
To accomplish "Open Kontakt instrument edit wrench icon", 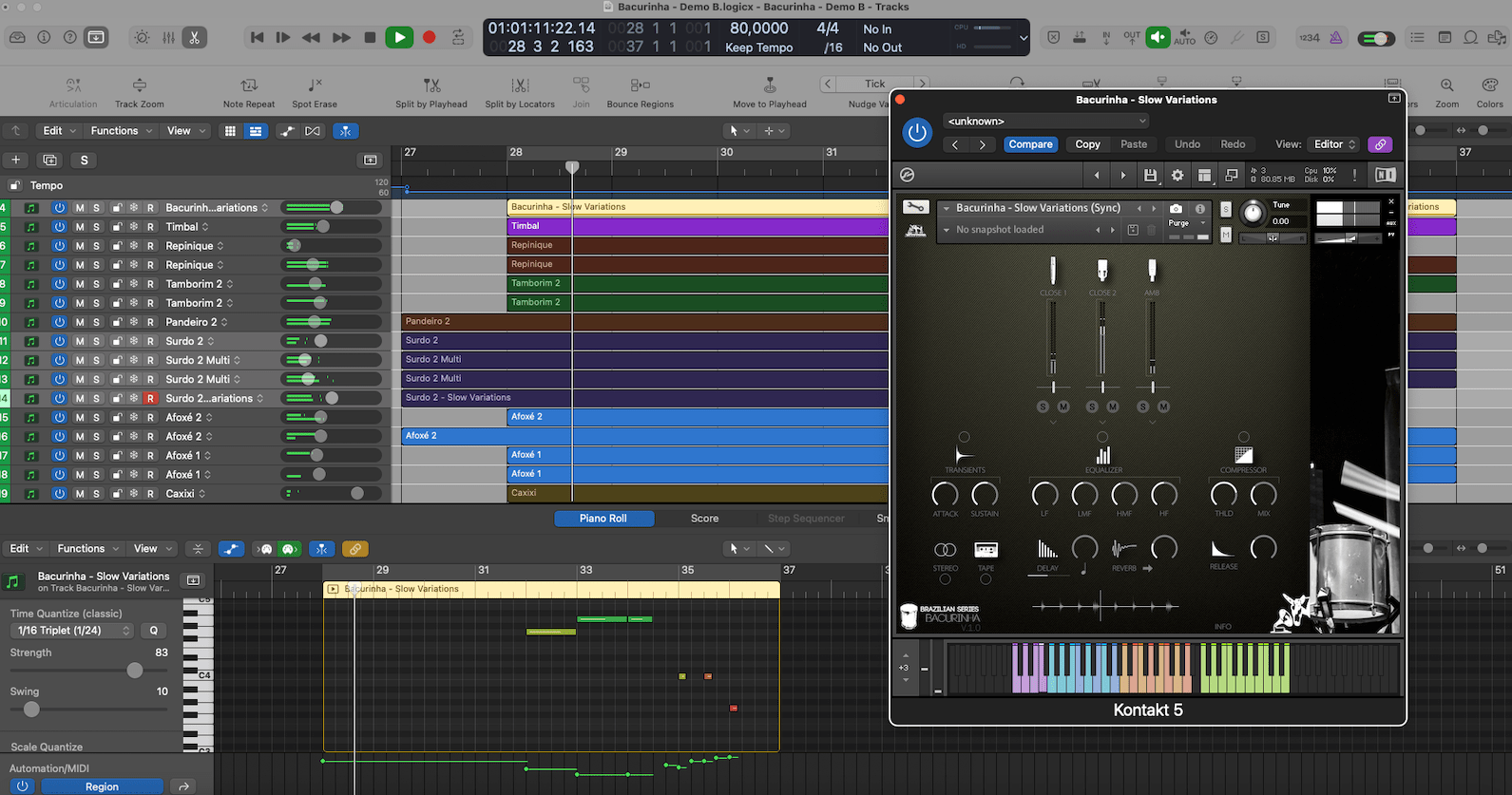I will pos(915,208).
